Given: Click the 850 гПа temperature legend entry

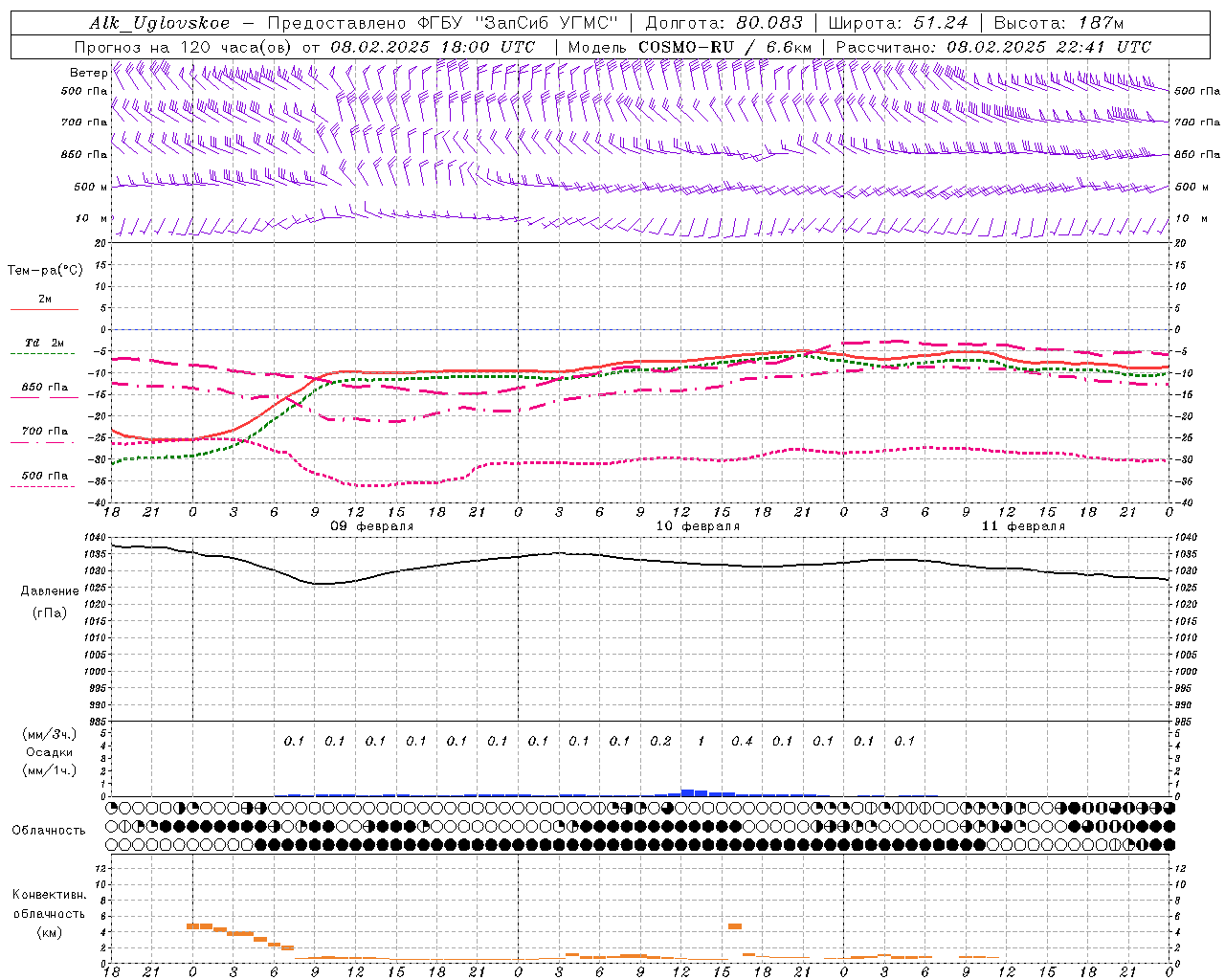Looking at the screenshot, I should coord(45,388).
